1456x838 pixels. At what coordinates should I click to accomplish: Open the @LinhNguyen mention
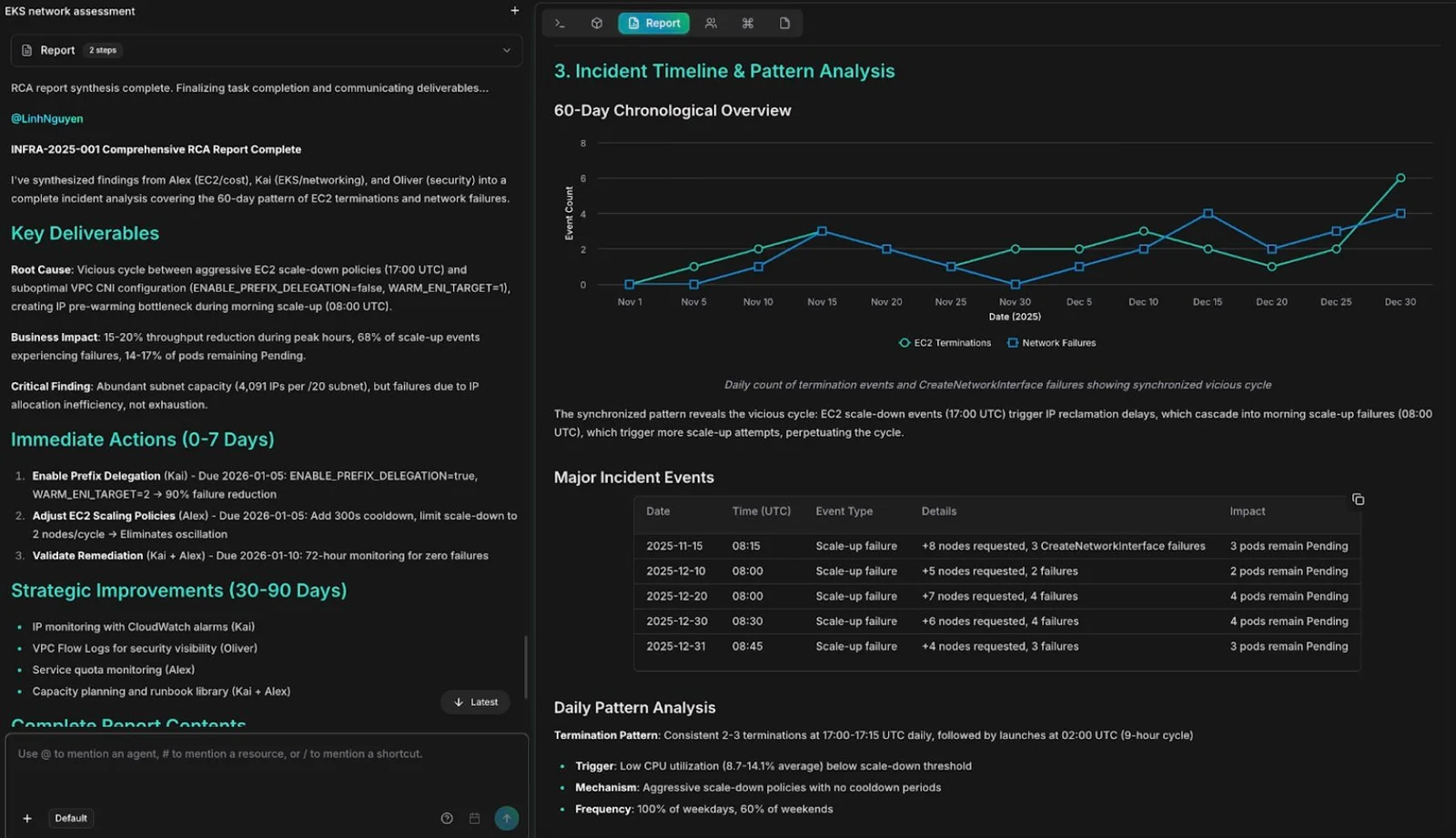[x=47, y=118]
